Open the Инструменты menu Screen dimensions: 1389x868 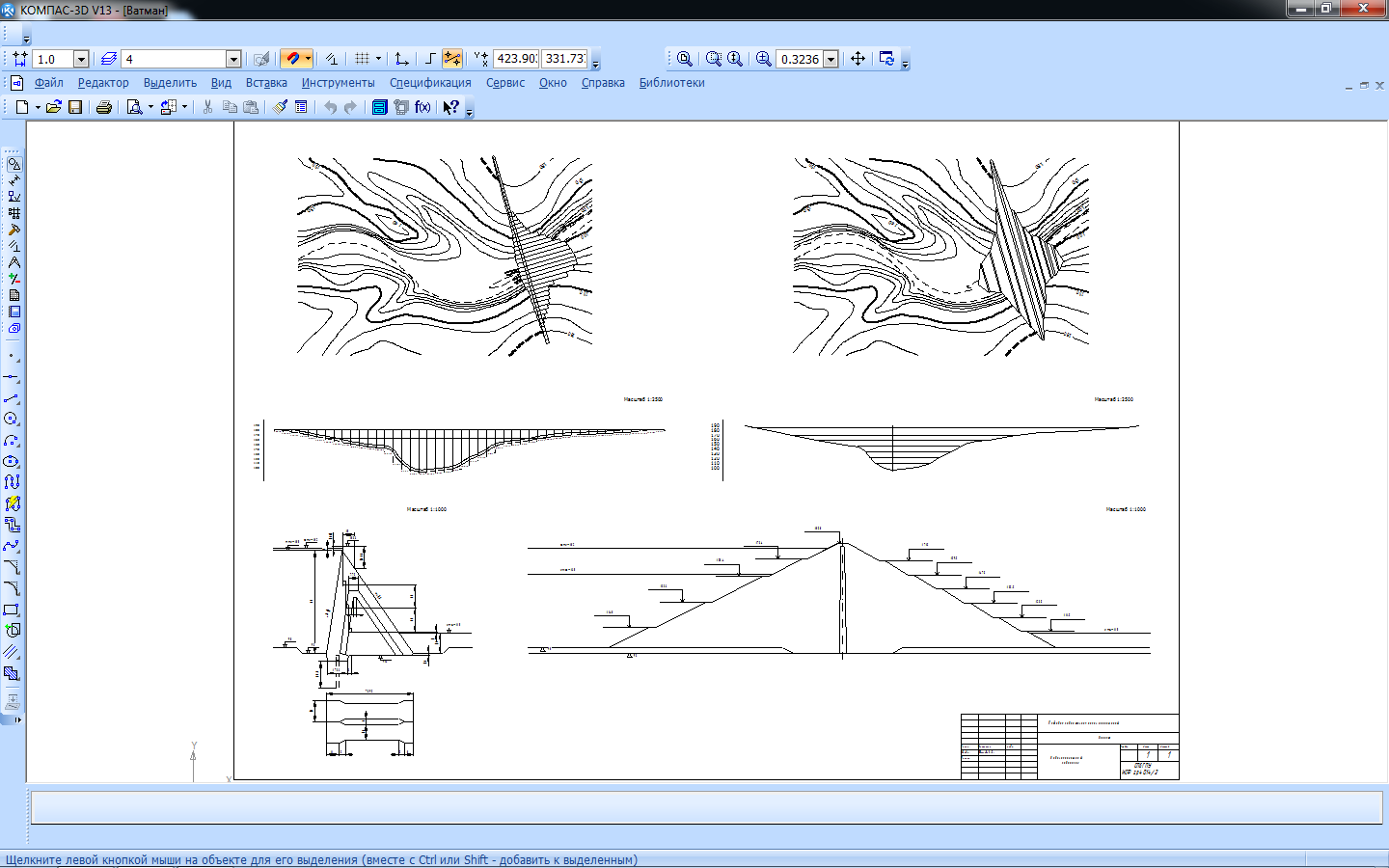[x=338, y=83]
